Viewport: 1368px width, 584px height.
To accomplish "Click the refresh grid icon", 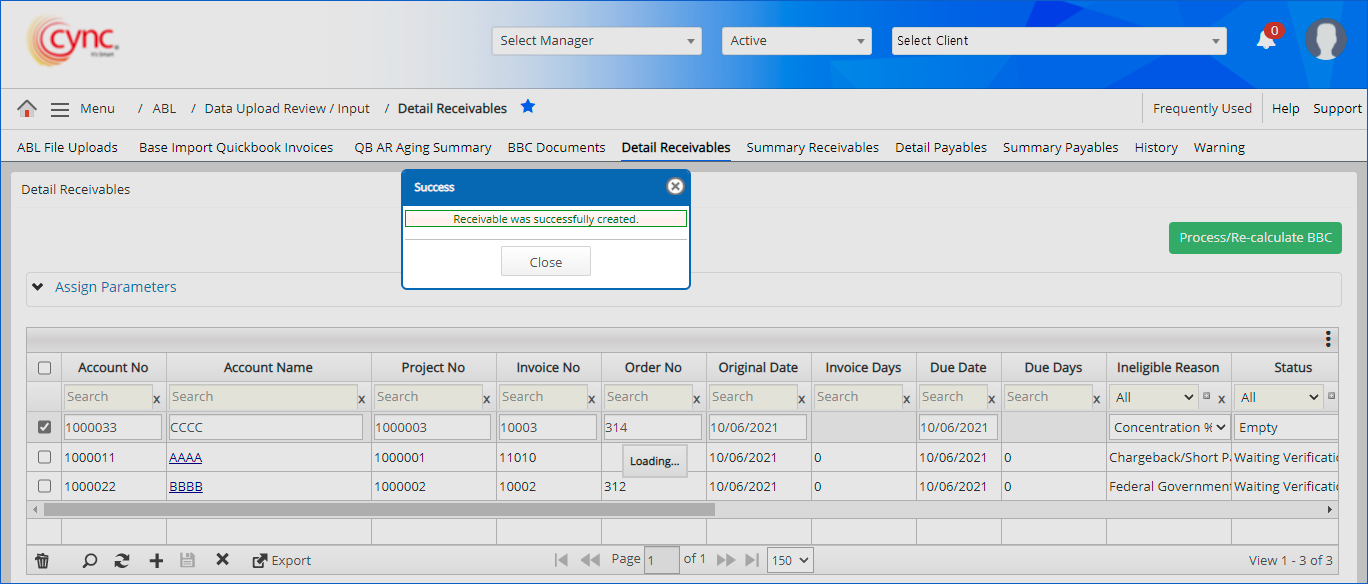I will click(x=122, y=561).
